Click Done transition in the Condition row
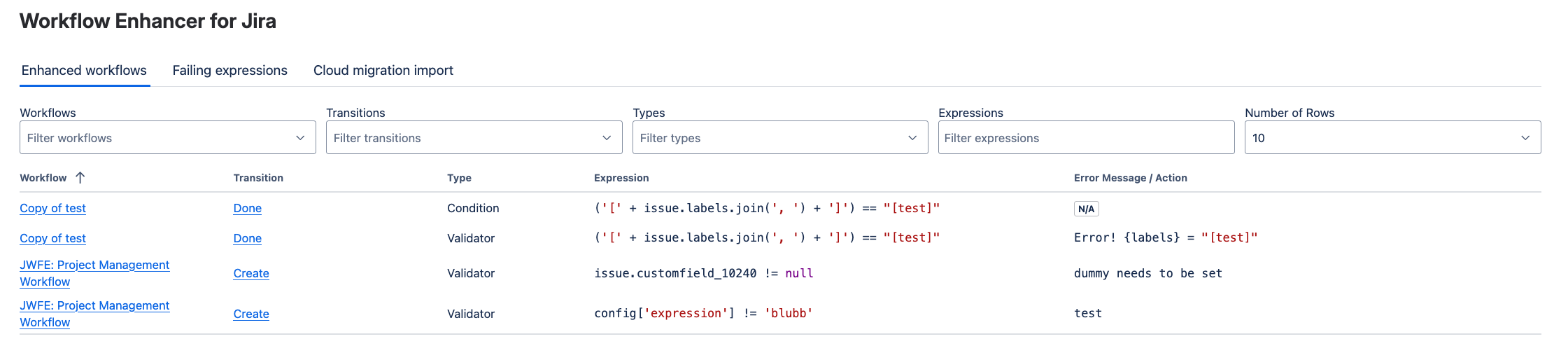Viewport: 1568px width, 360px height. tap(247, 209)
